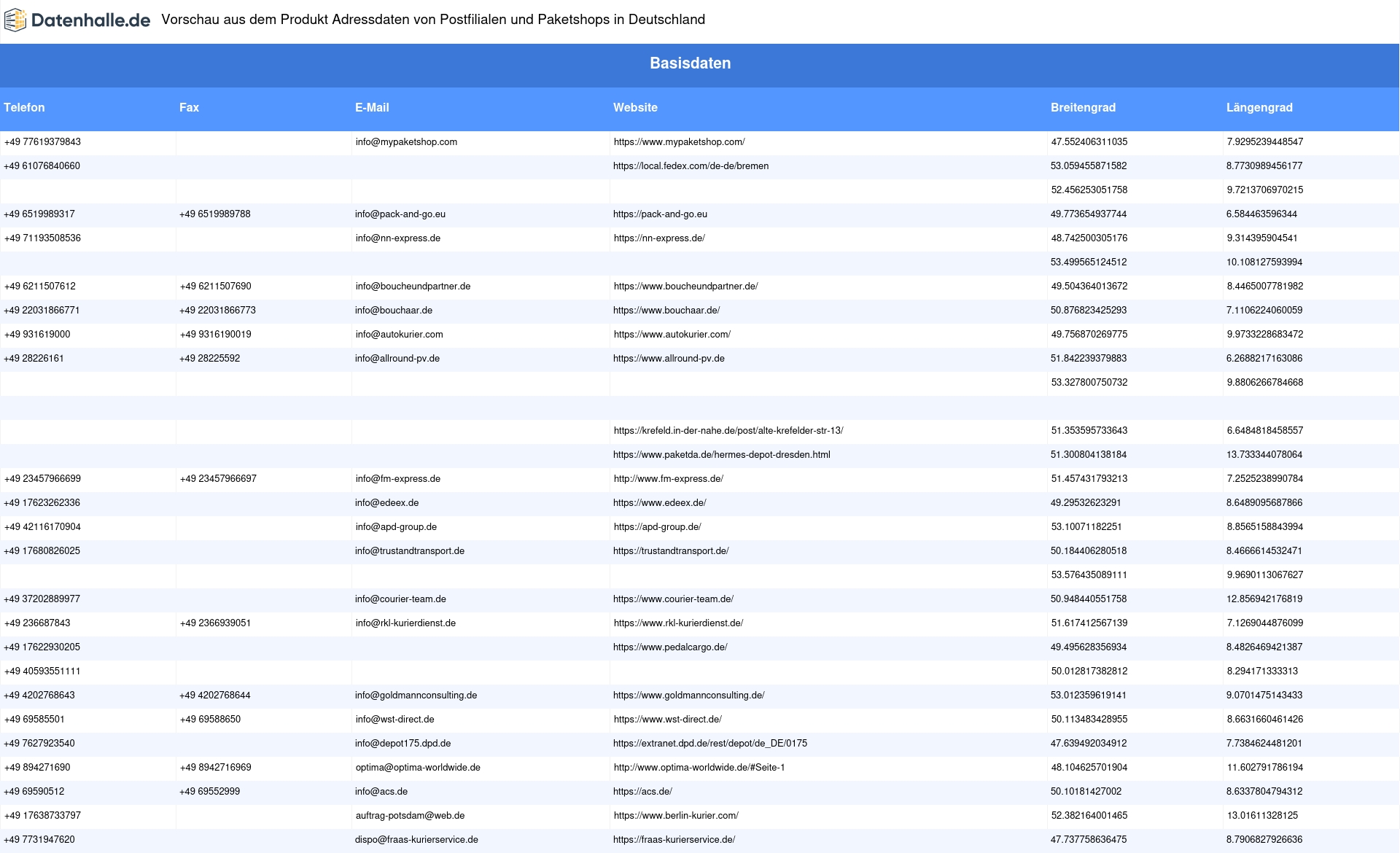
Task: Select longitude value 11.602791786194
Action: tap(1265, 768)
